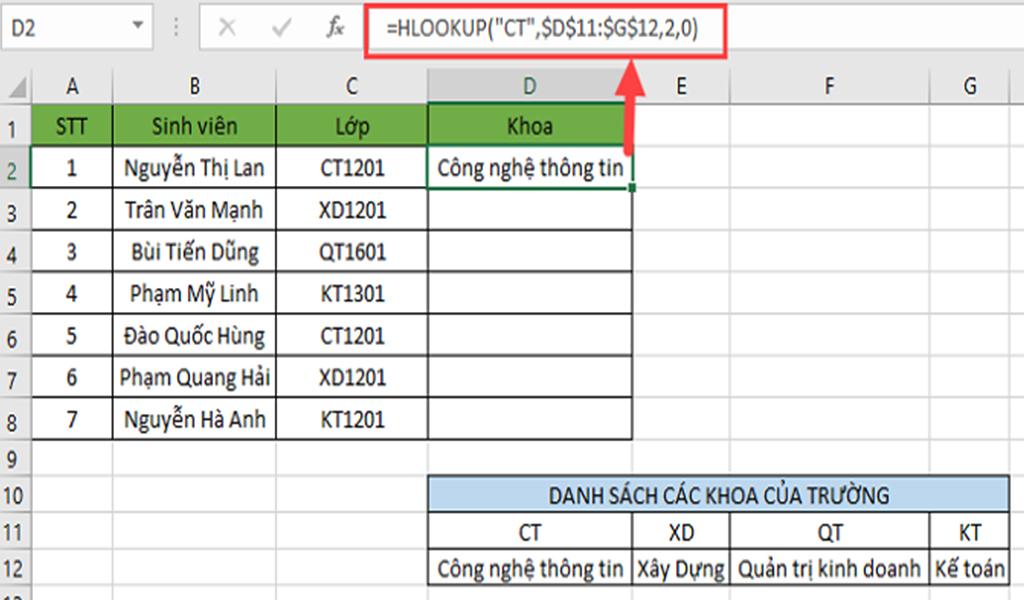Select the KT1201 class cell
Screen dimensions: 1024x600
click(x=352, y=419)
